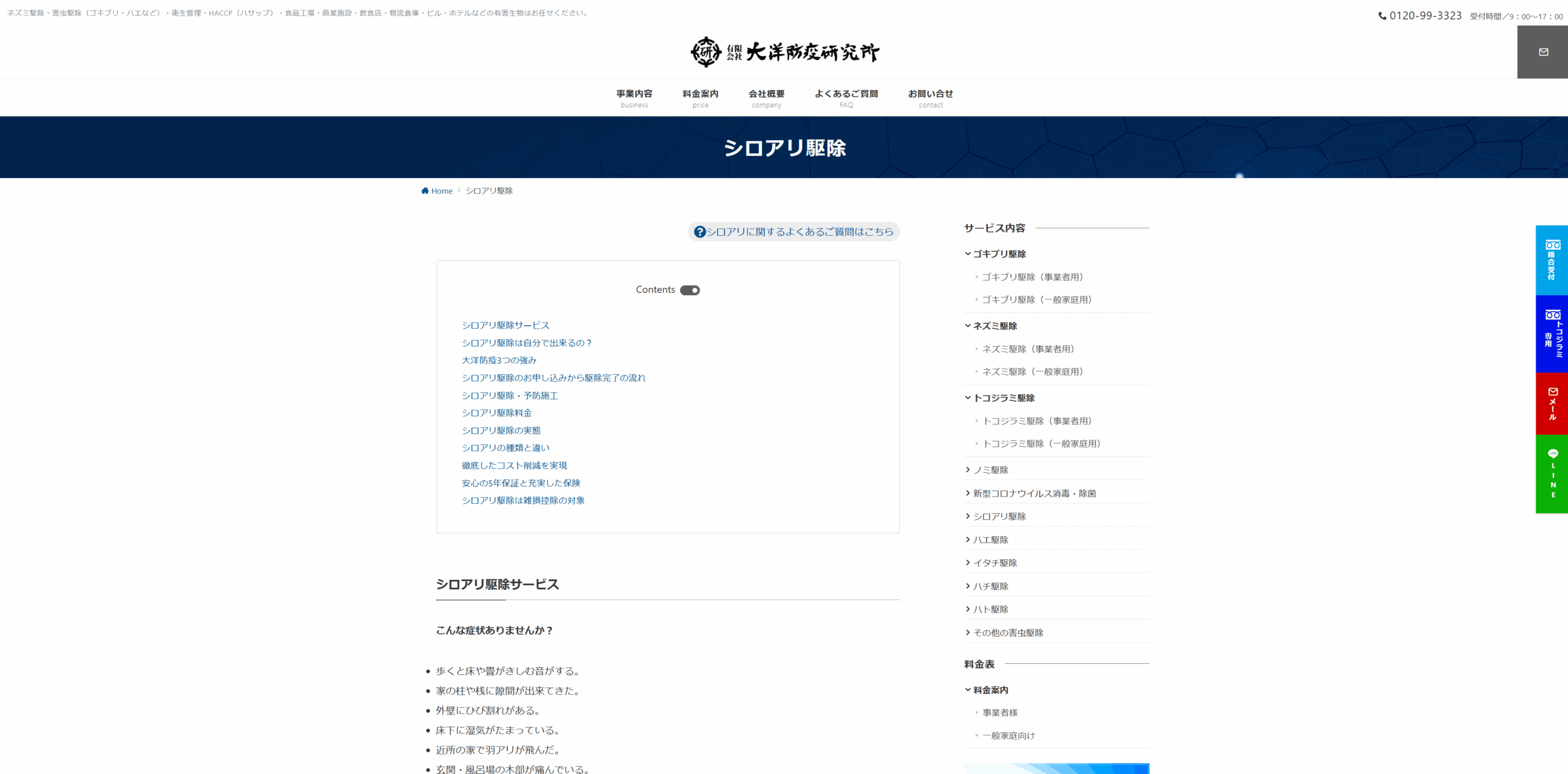Open the 料金案内 price menu
Image resolution: width=1568 pixels, height=774 pixels.
[700, 98]
